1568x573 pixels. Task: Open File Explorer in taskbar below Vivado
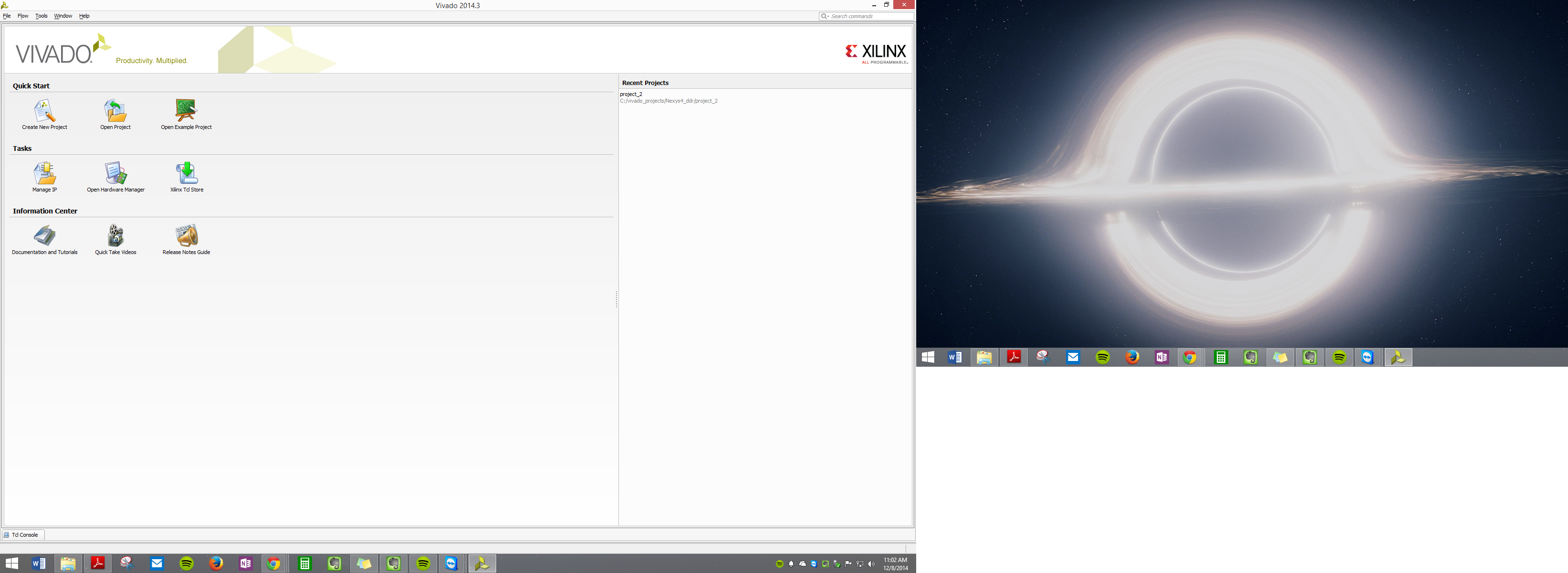coord(68,563)
